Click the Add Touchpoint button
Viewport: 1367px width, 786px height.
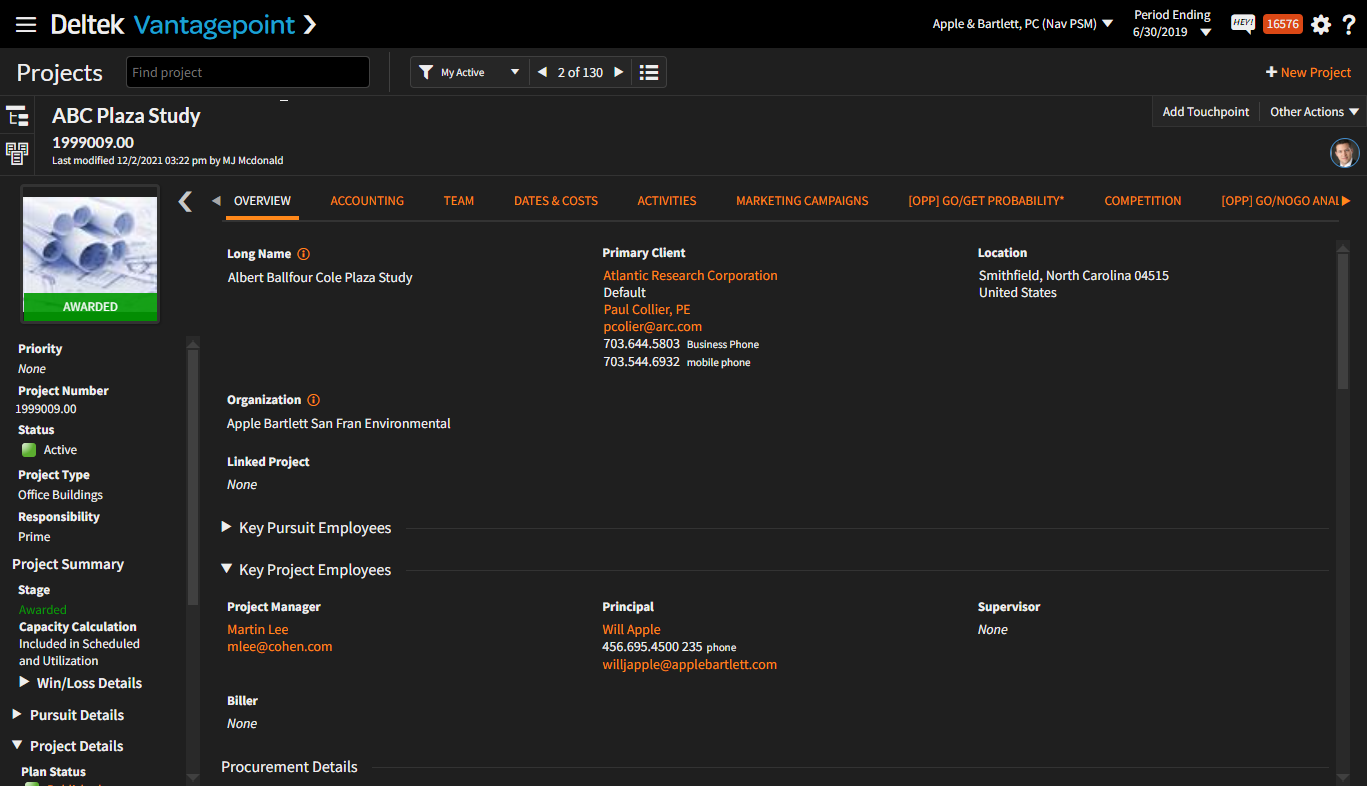coord(1206,112)
